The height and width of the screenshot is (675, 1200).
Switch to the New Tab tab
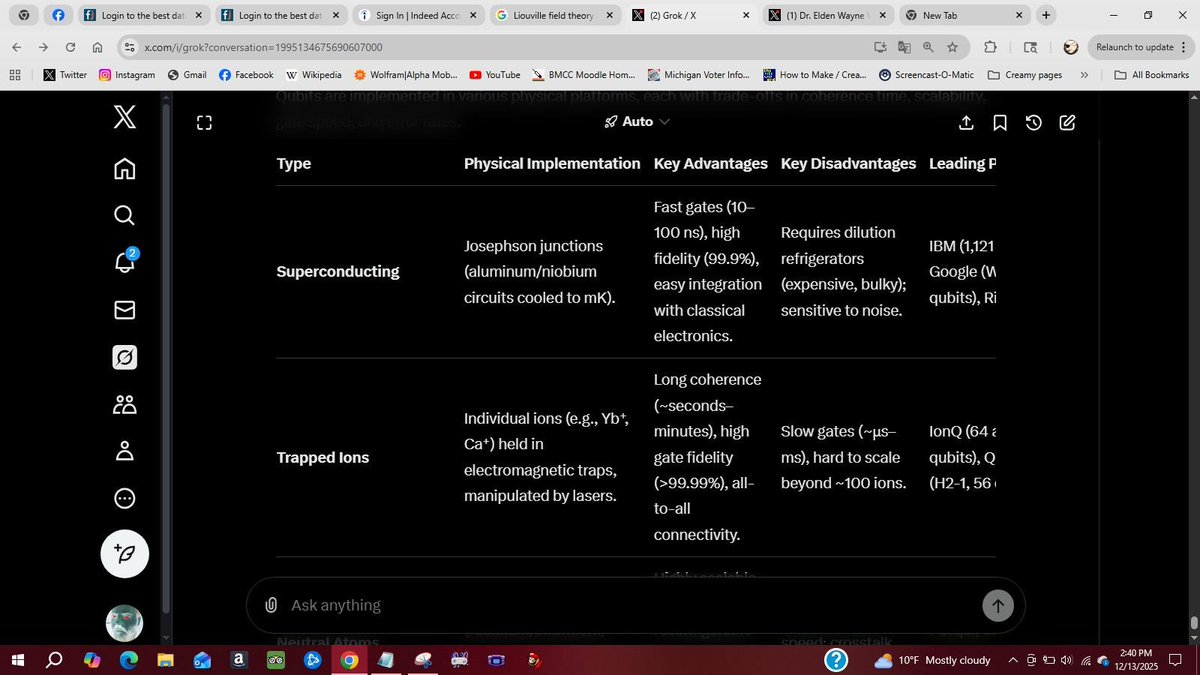964,16
